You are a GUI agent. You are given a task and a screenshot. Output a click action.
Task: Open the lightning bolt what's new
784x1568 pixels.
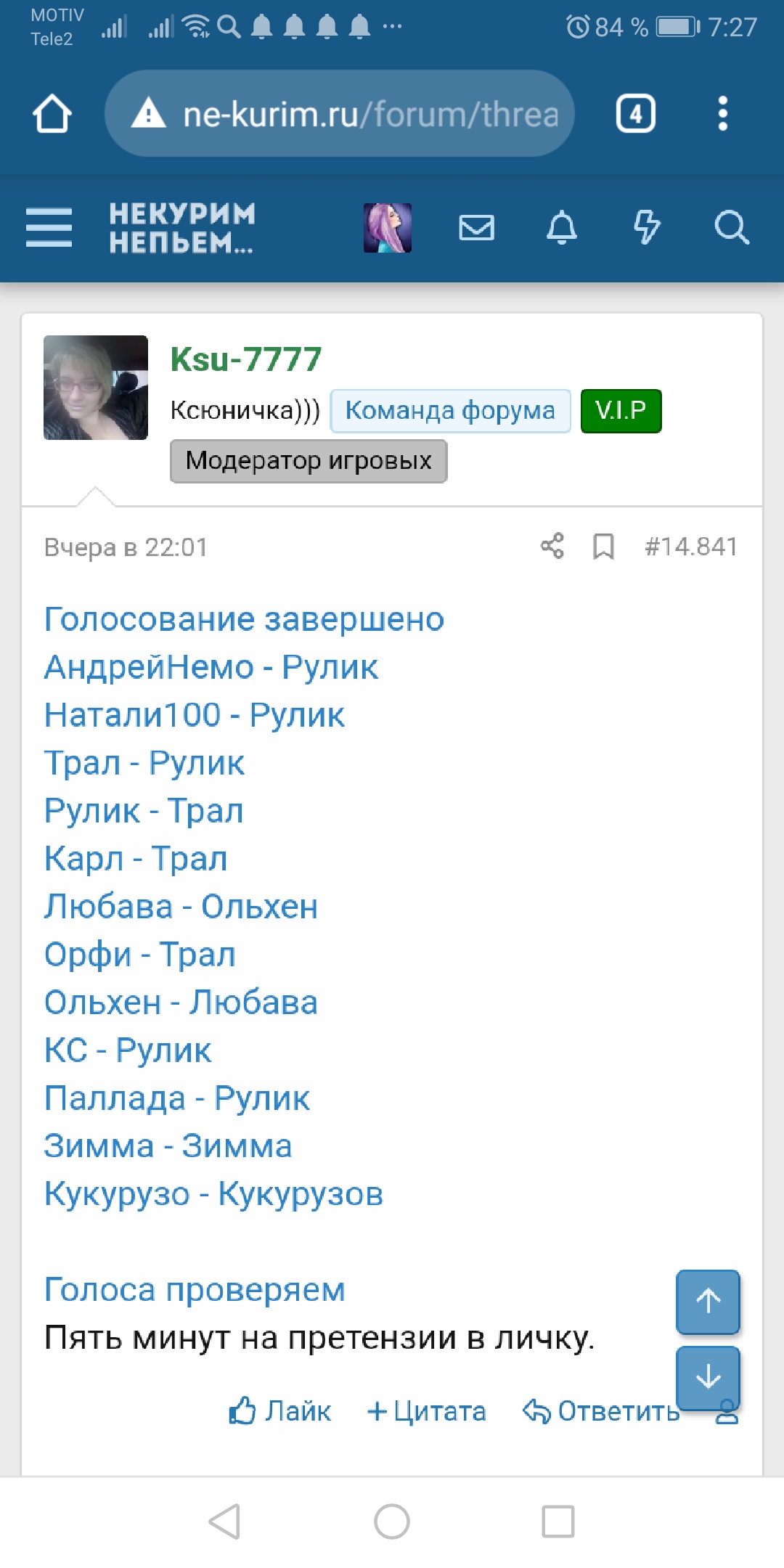[646, 228]
